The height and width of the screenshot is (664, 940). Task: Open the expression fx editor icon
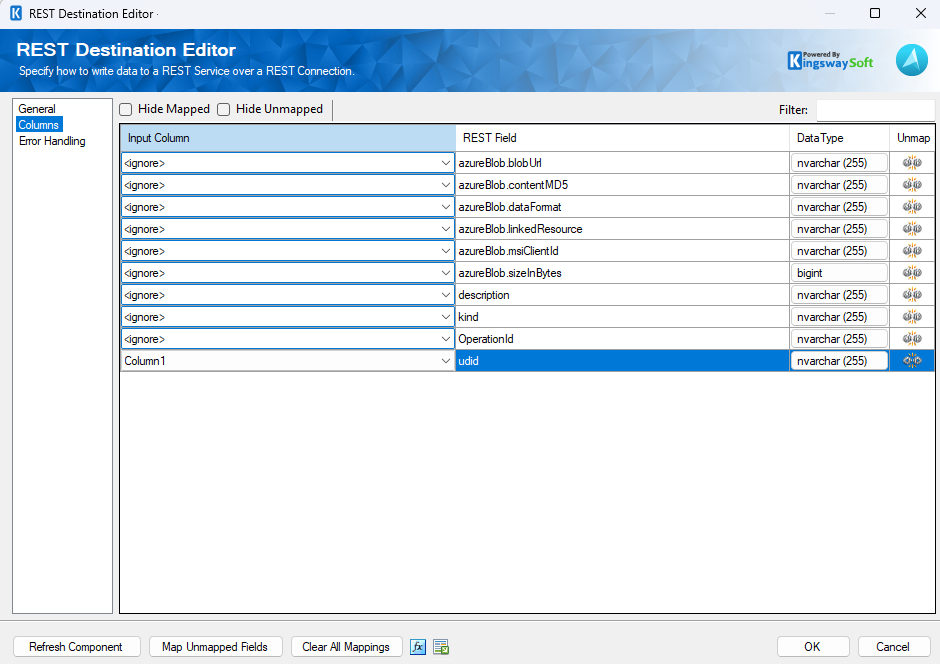[418, 647]
